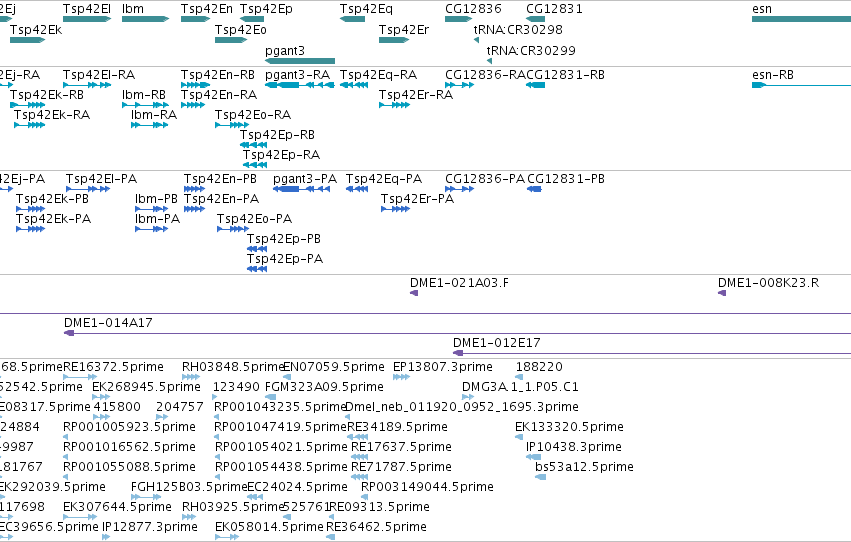Select the Tsp42Eo-RA transcript

click(x=232, y=125)
